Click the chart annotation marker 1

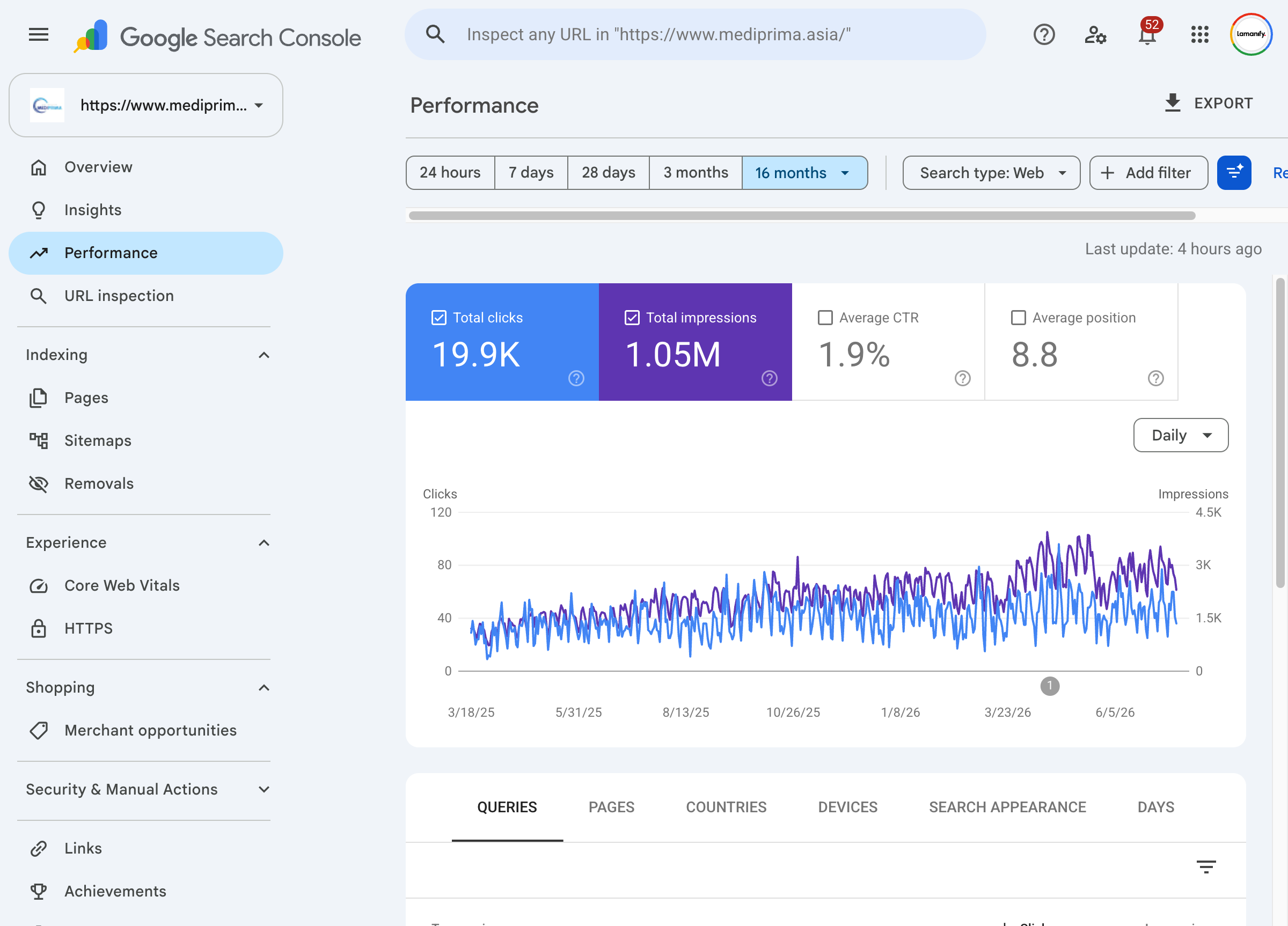coord(1050,686)
